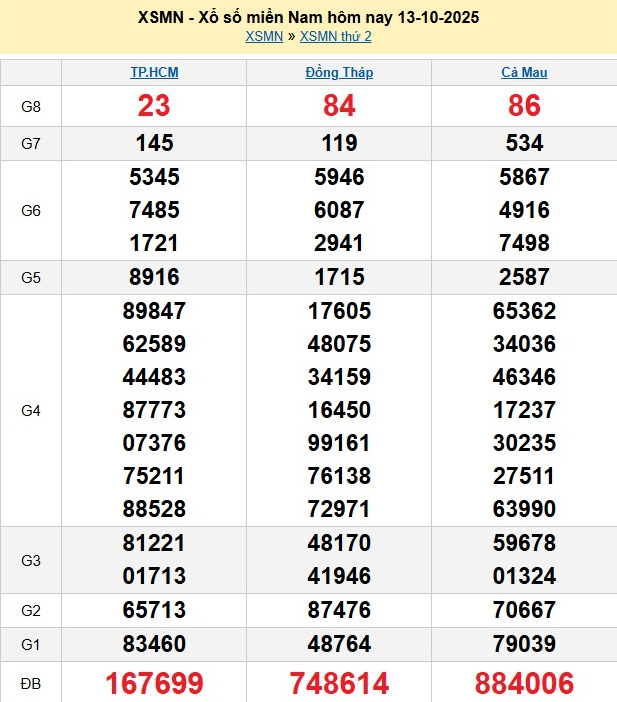The height and width of the screenshot is (702, 617).
Task: Select the G4 number 89847
Action: click(x=154, y=311)
